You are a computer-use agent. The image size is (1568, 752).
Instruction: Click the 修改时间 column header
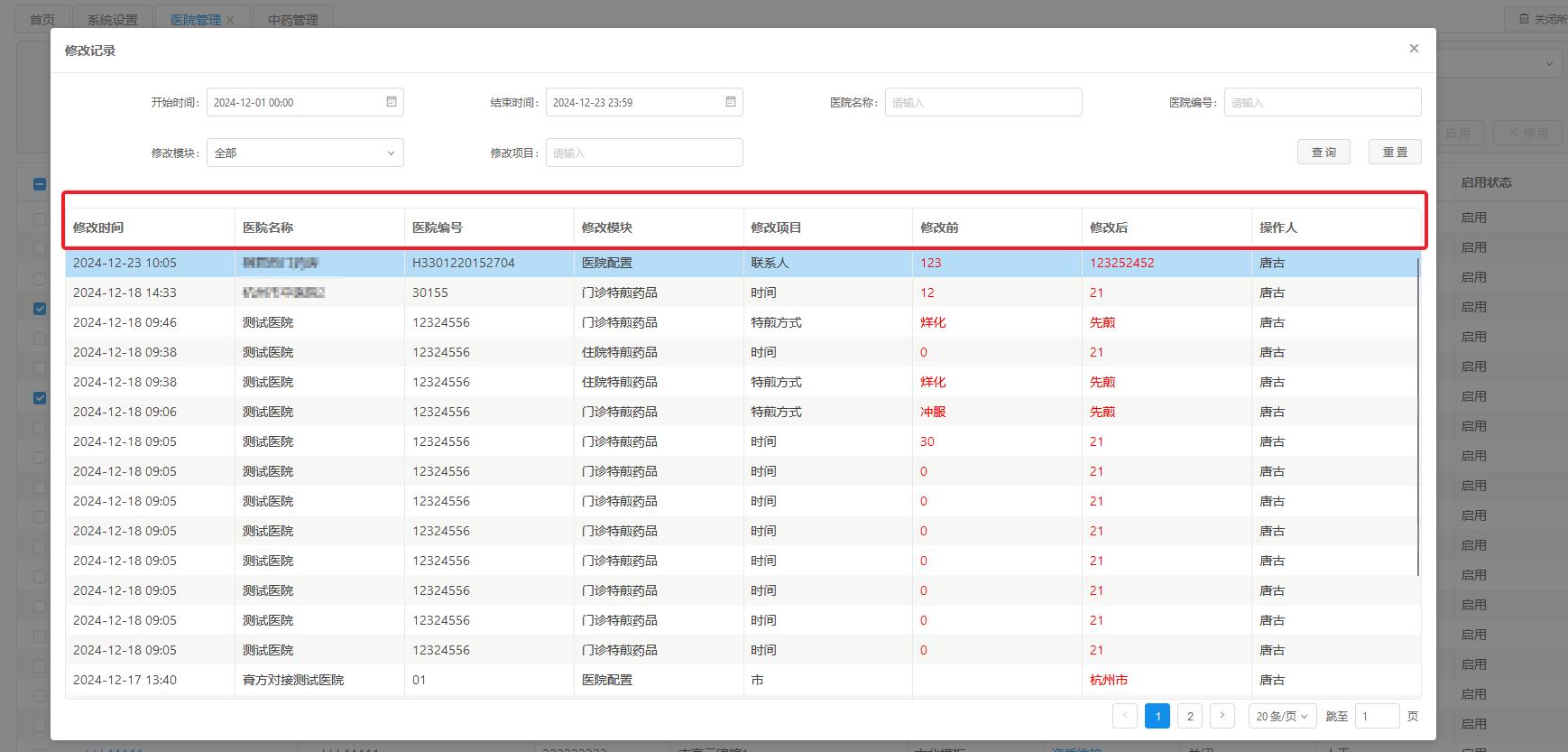coord(150,227)
